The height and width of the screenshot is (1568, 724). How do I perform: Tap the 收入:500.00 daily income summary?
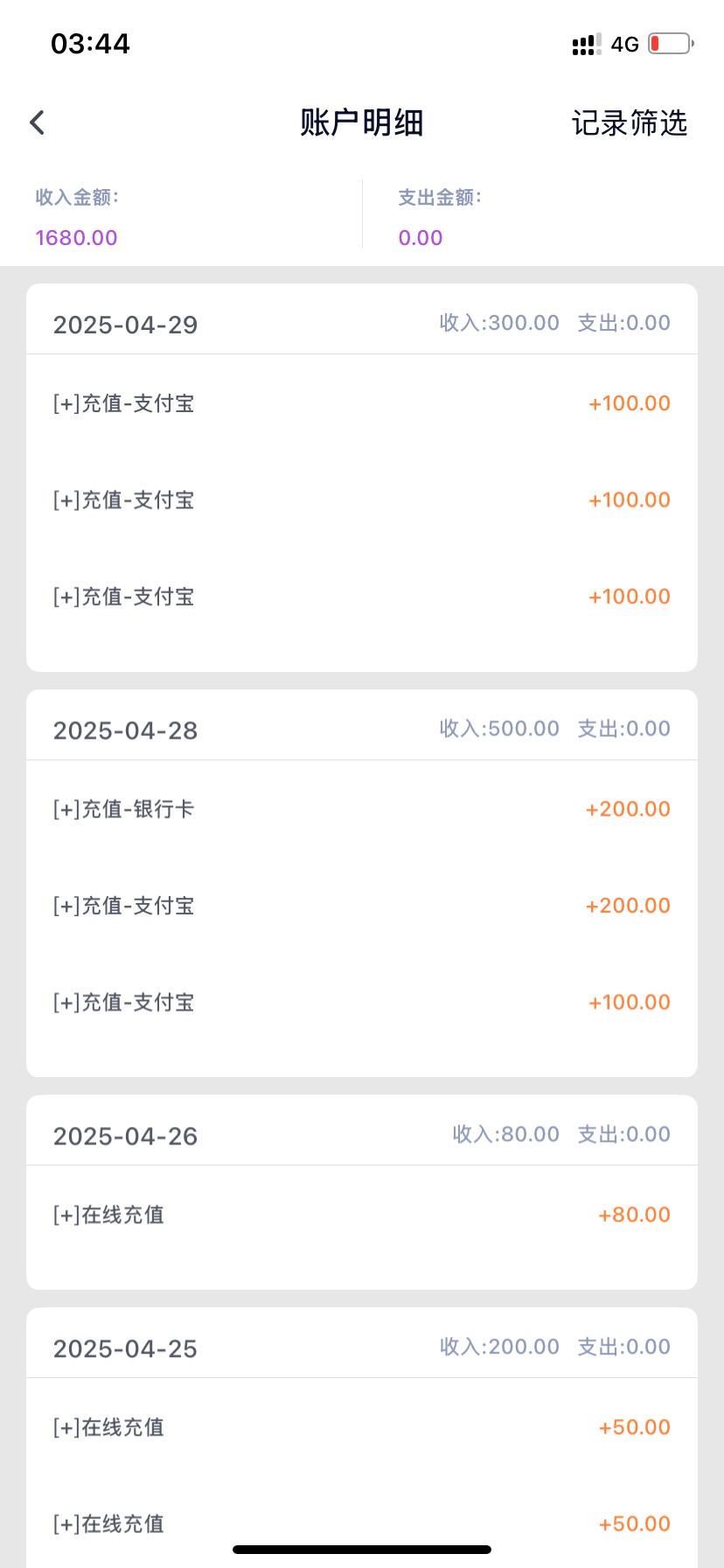(x=498, y=729)
